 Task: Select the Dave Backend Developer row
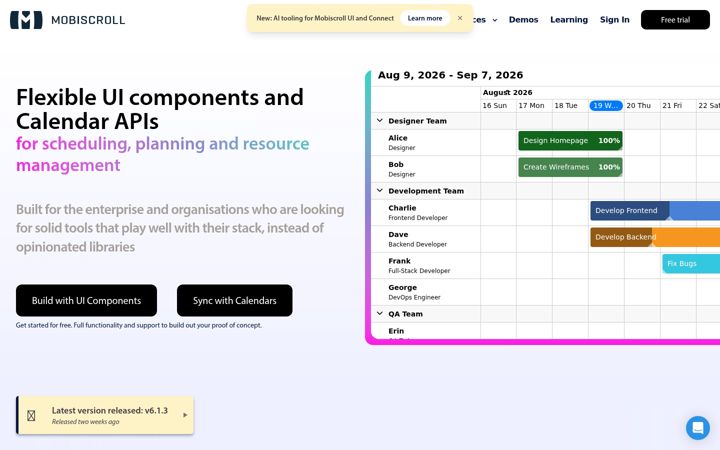(x=426, y=239)
